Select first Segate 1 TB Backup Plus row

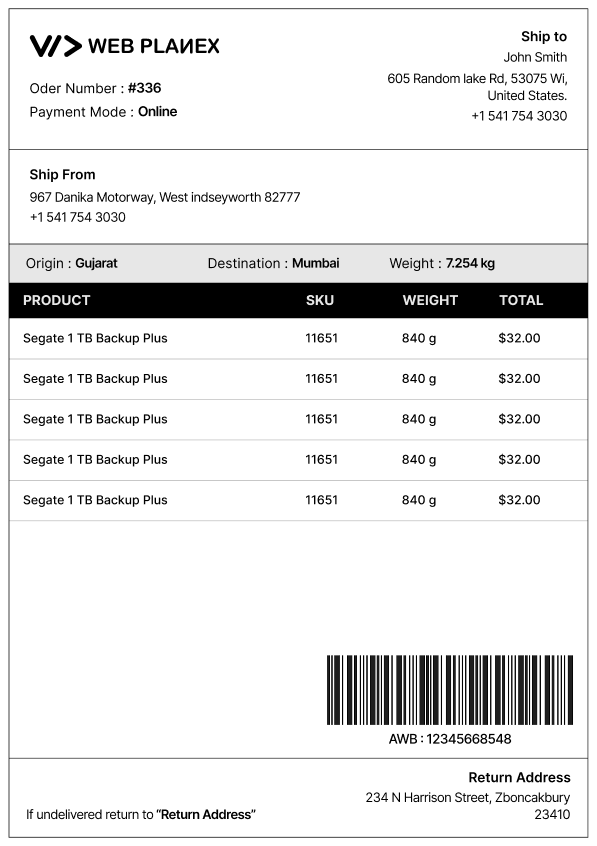(298, 338)
